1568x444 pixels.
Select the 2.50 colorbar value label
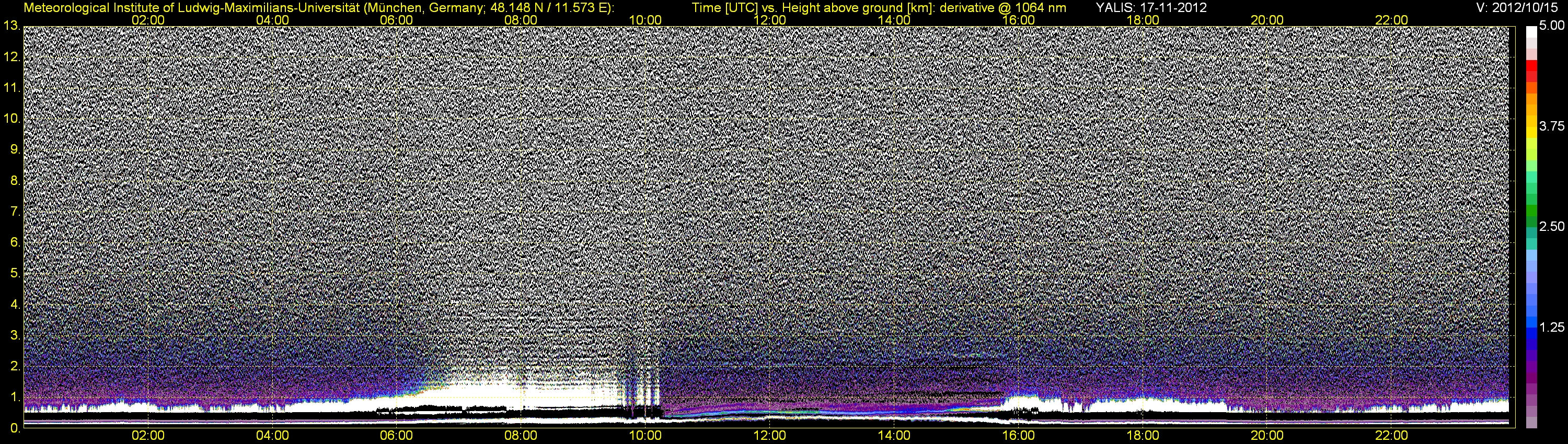(x=1551, y=227)
